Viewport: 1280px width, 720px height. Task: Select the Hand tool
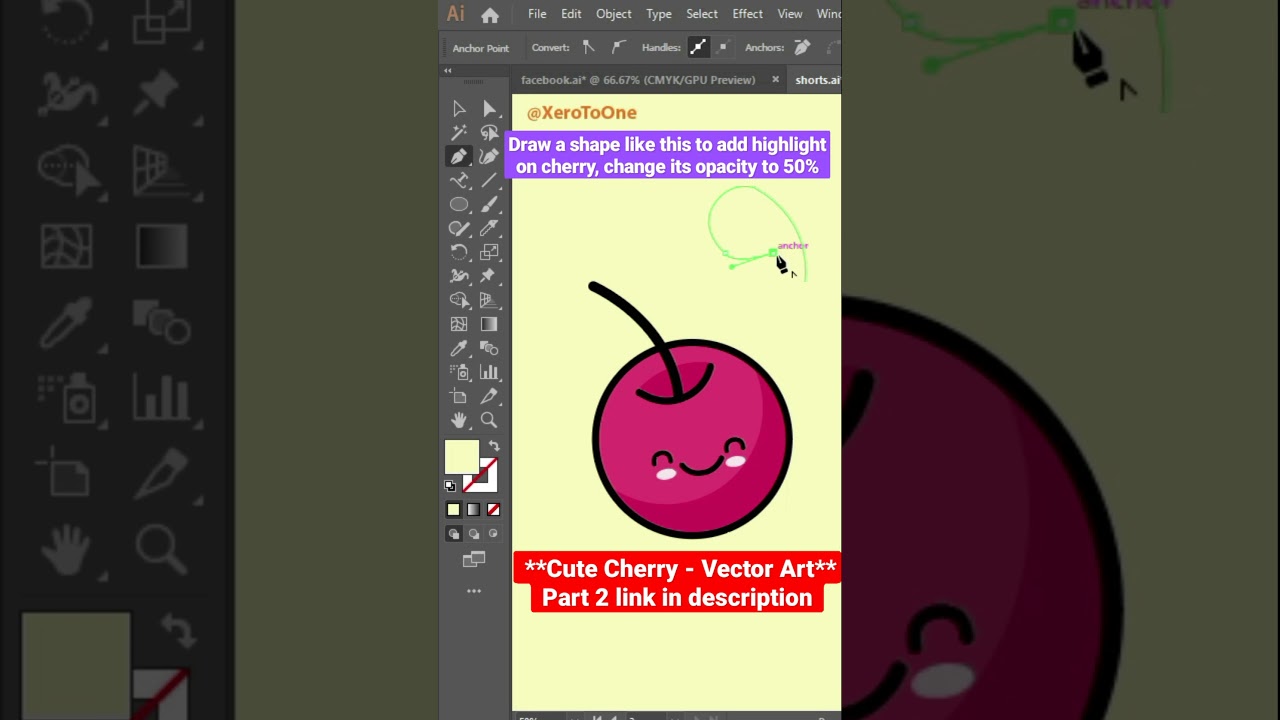(459, 420)
